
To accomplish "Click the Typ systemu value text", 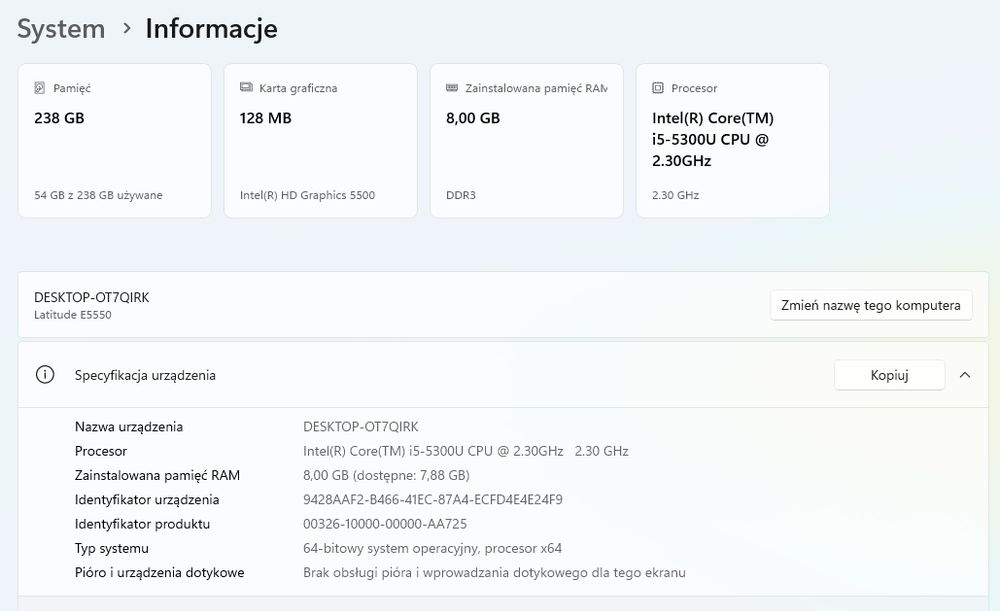I will coord(432,548).
